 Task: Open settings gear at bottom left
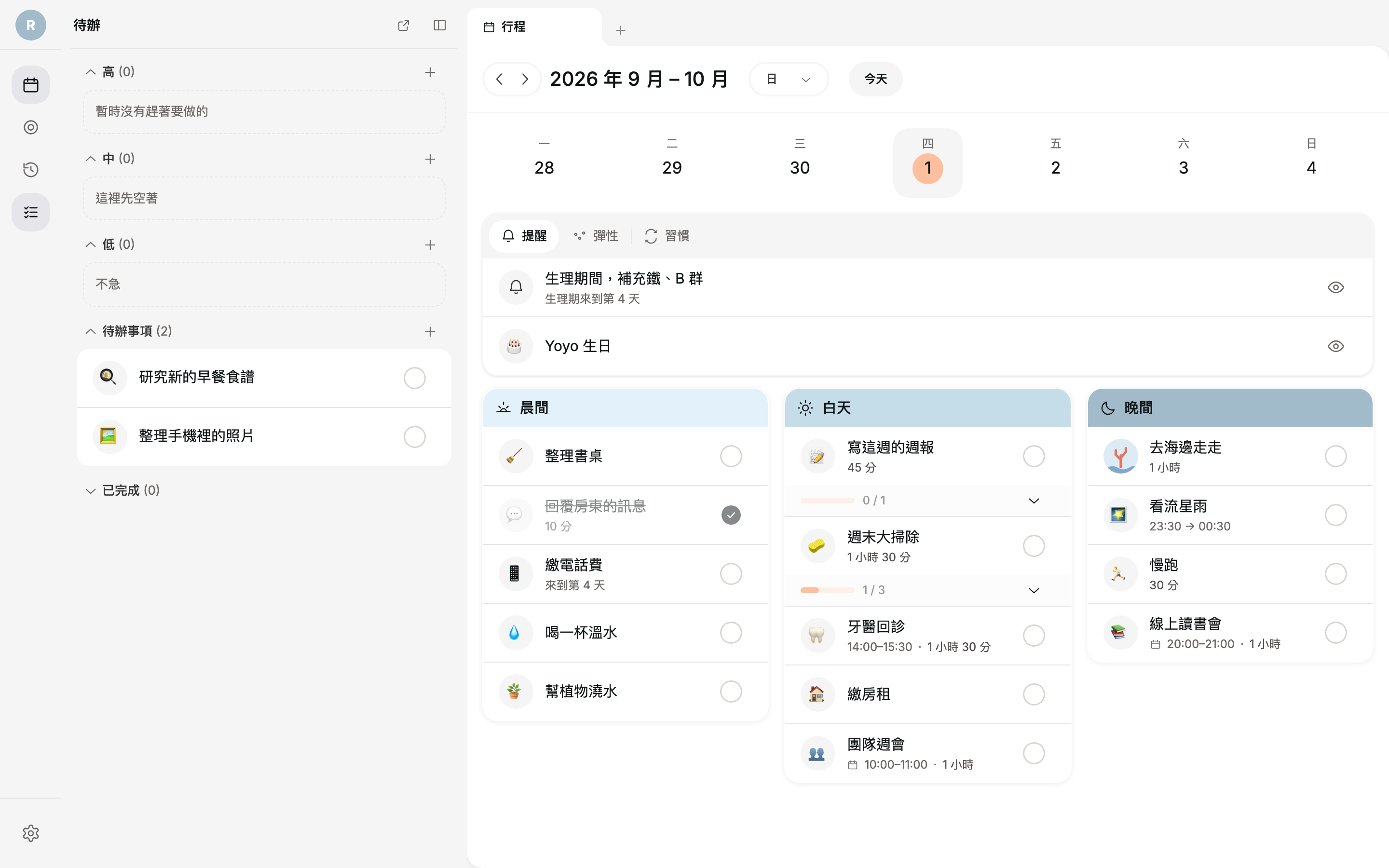coord(30,833)
